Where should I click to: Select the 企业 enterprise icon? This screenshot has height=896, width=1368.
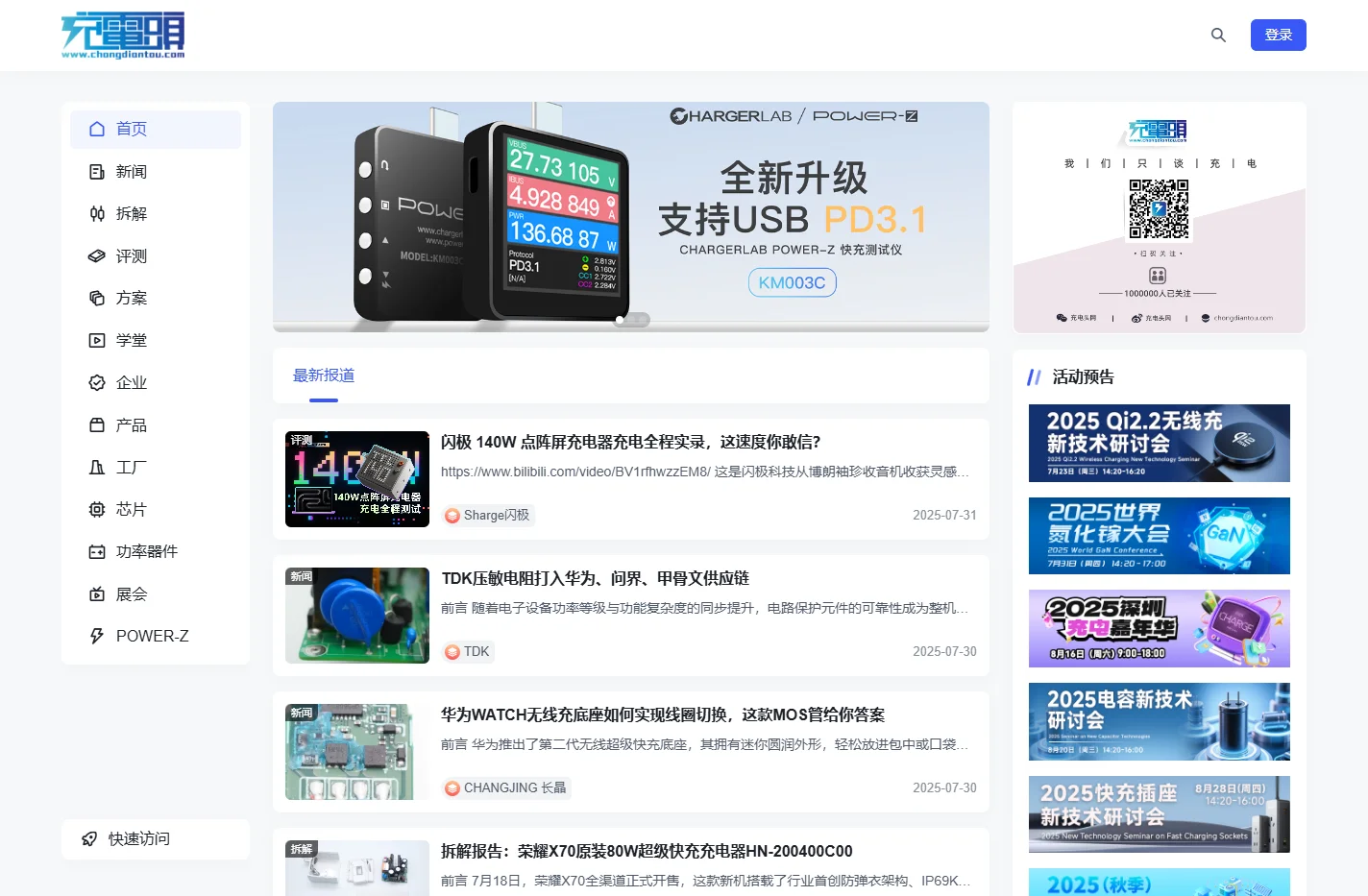click(x=97, y=383)
